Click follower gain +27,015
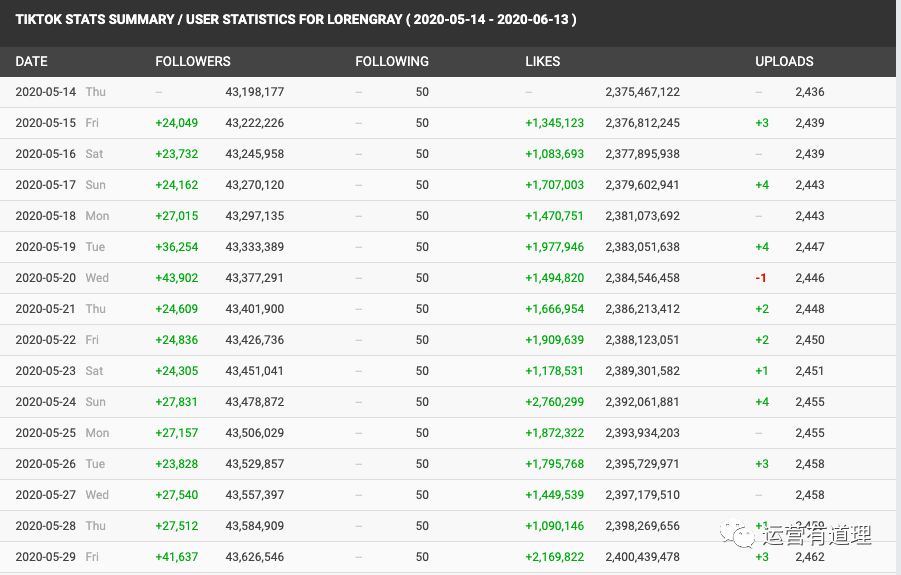 pos(176,216)
